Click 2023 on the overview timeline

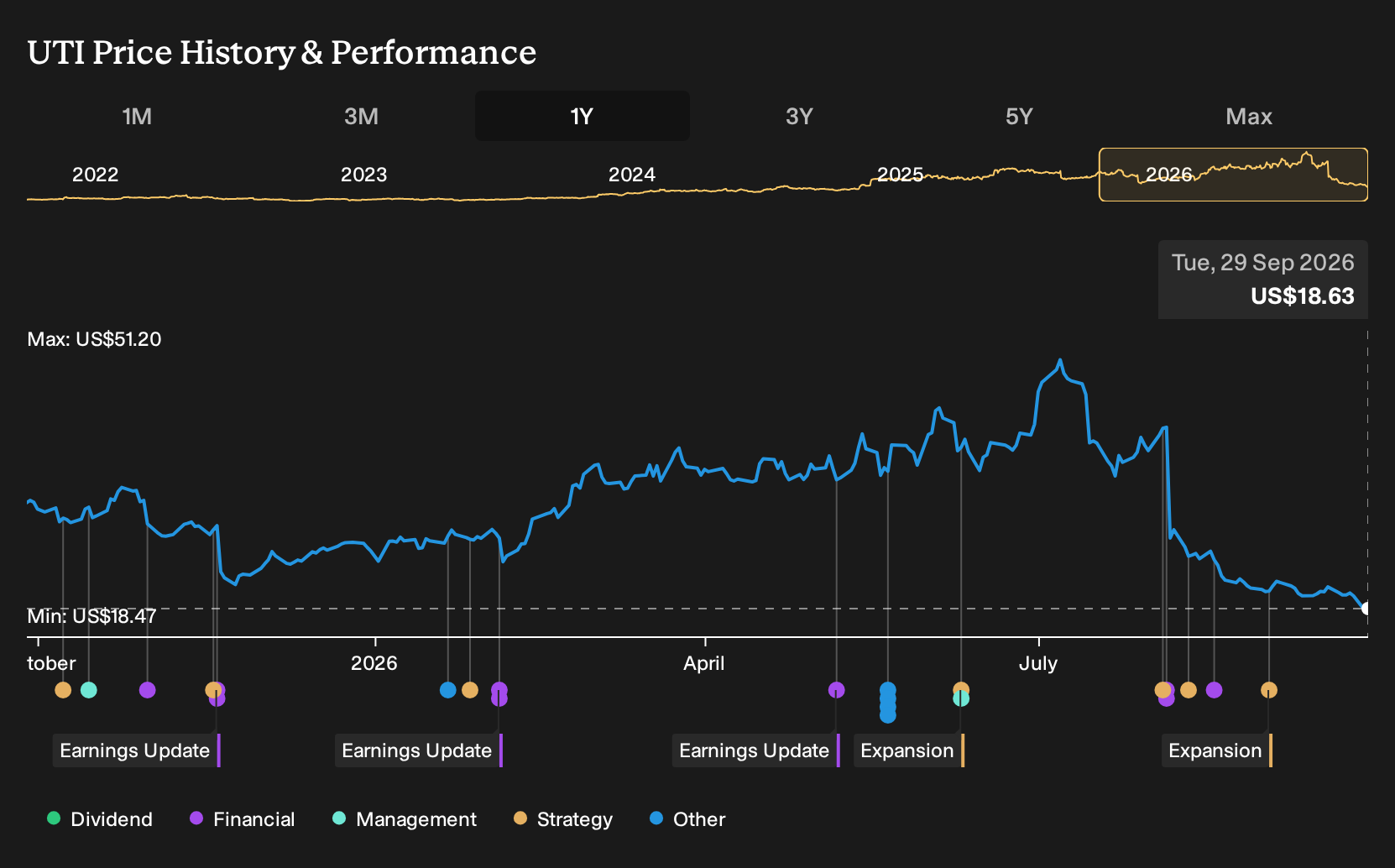(x=363, y=175)
